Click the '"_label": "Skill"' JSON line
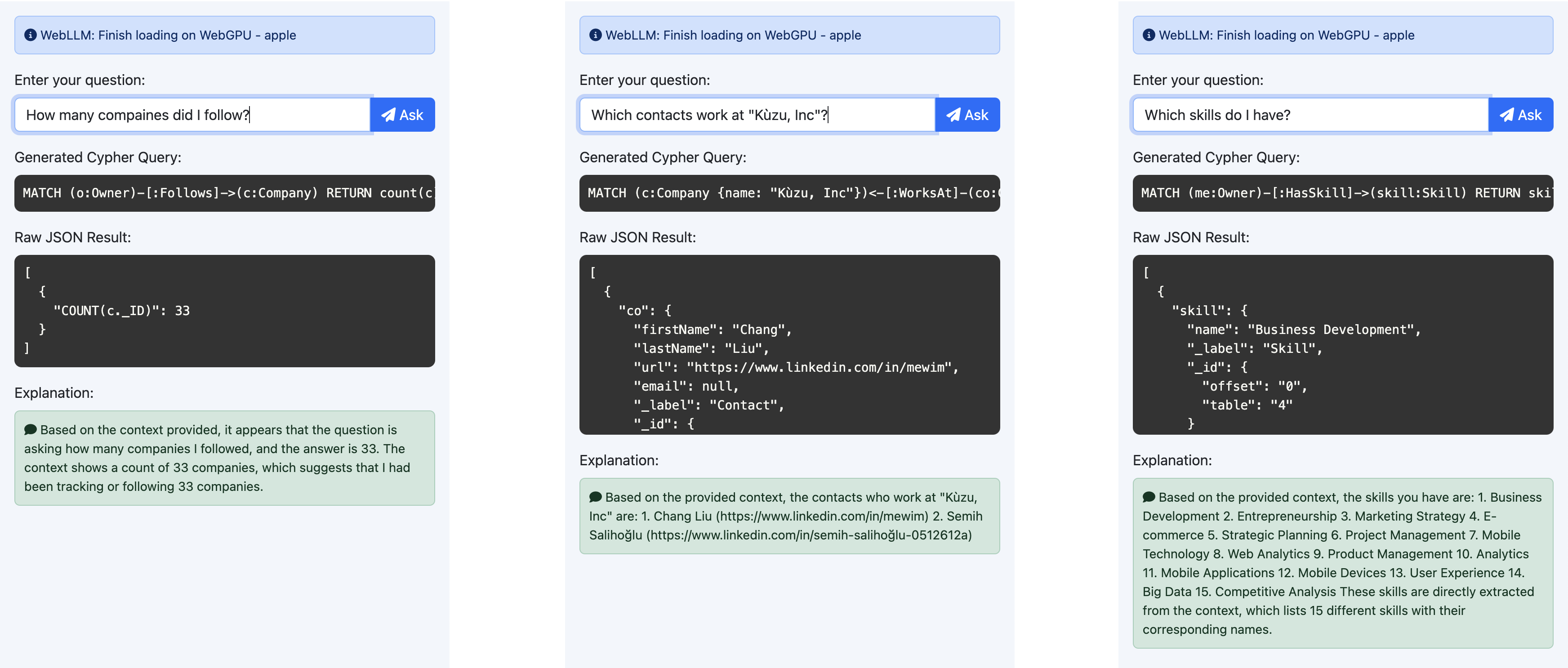Screen dimensions: 1568x668 1254,348
